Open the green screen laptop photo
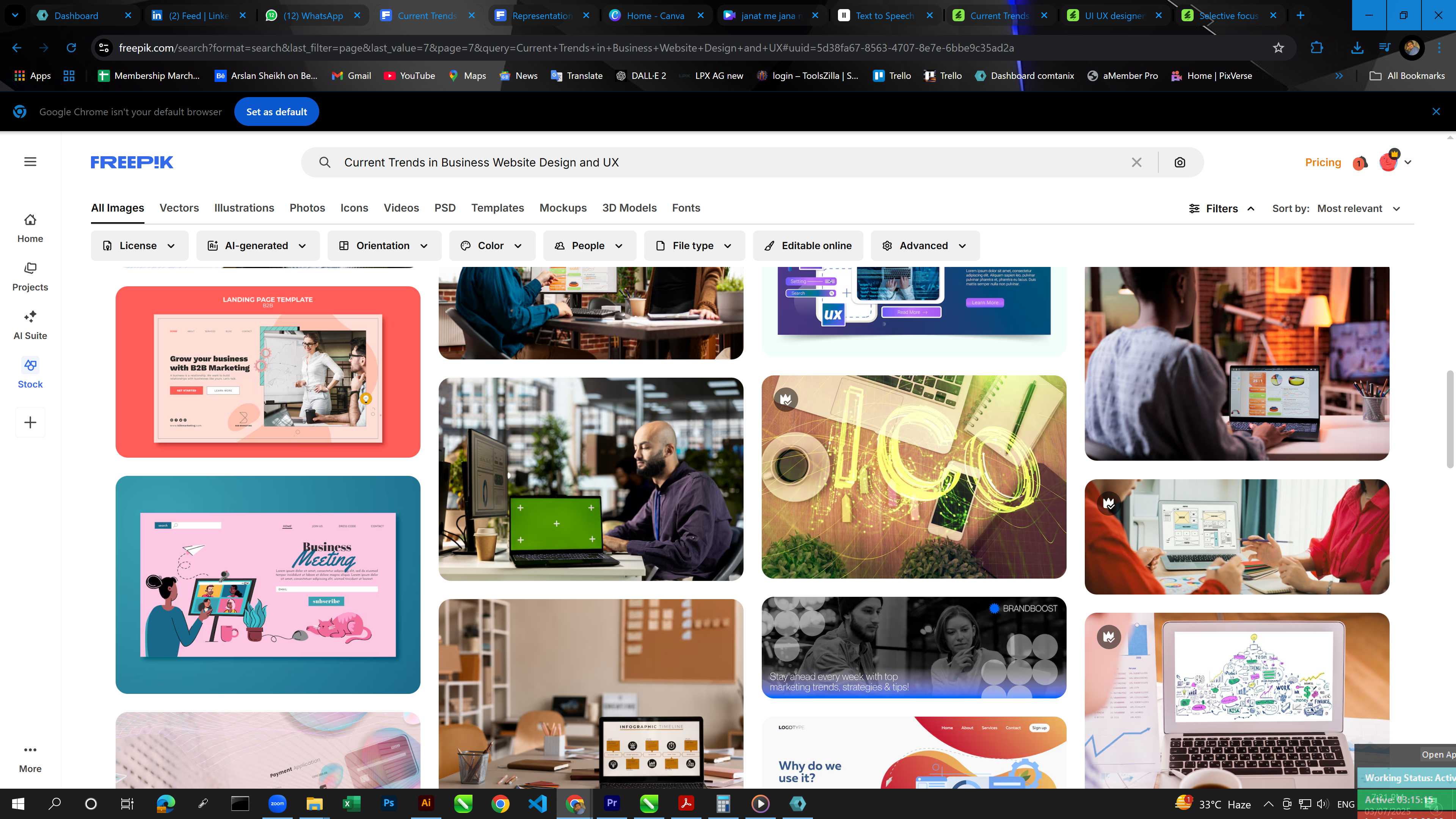1456x819 pixels. coord(591,479)
